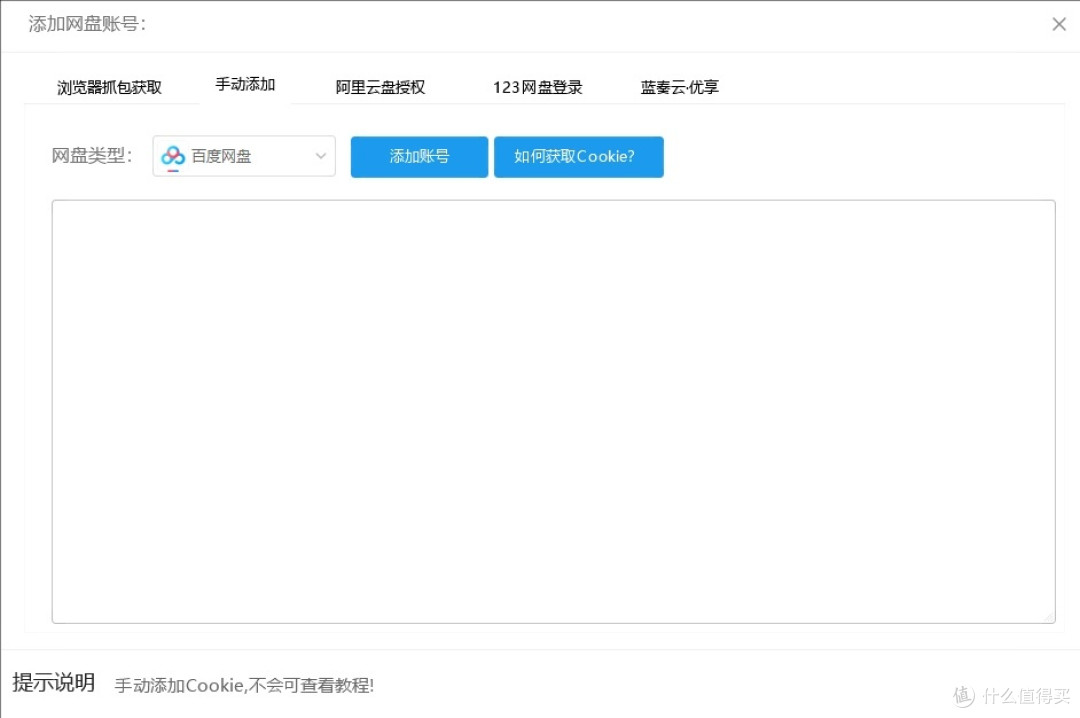
Task: Click the 网盘类型 field label
Action: click(90, 156)
